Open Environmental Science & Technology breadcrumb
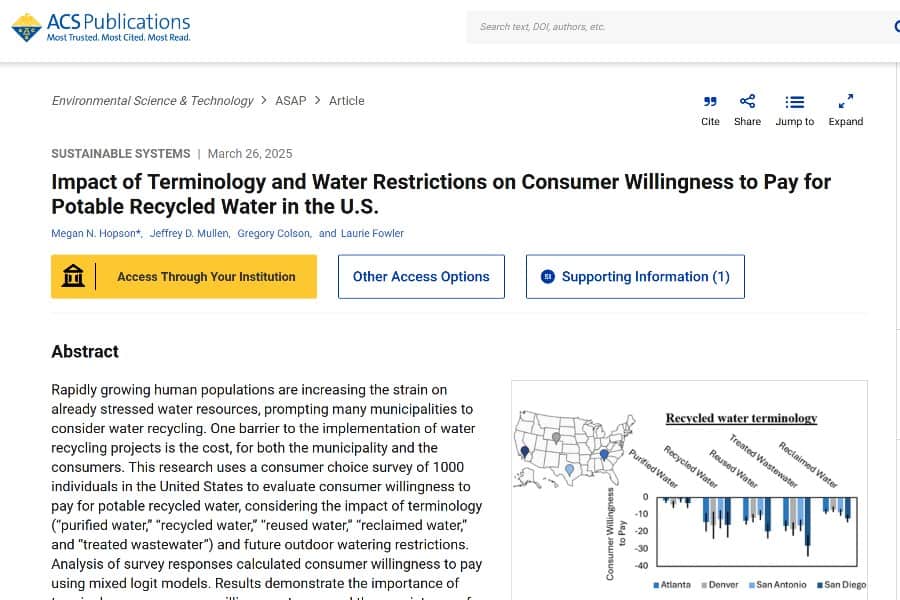 [x=152, y=101]
